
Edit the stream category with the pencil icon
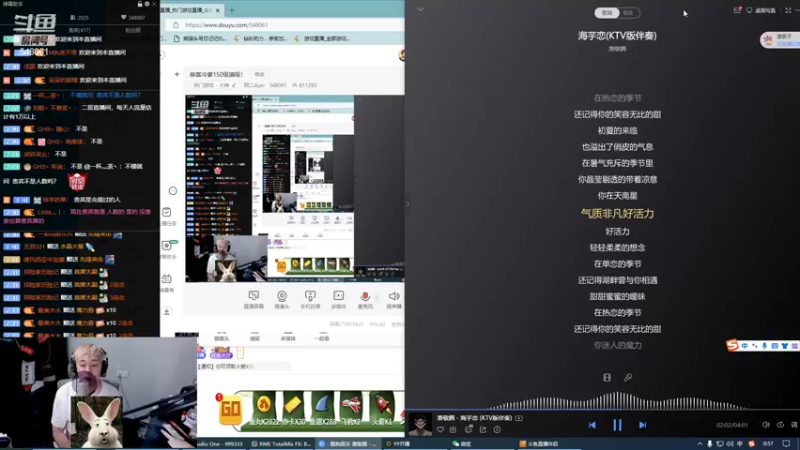click(x=234, y=85)
